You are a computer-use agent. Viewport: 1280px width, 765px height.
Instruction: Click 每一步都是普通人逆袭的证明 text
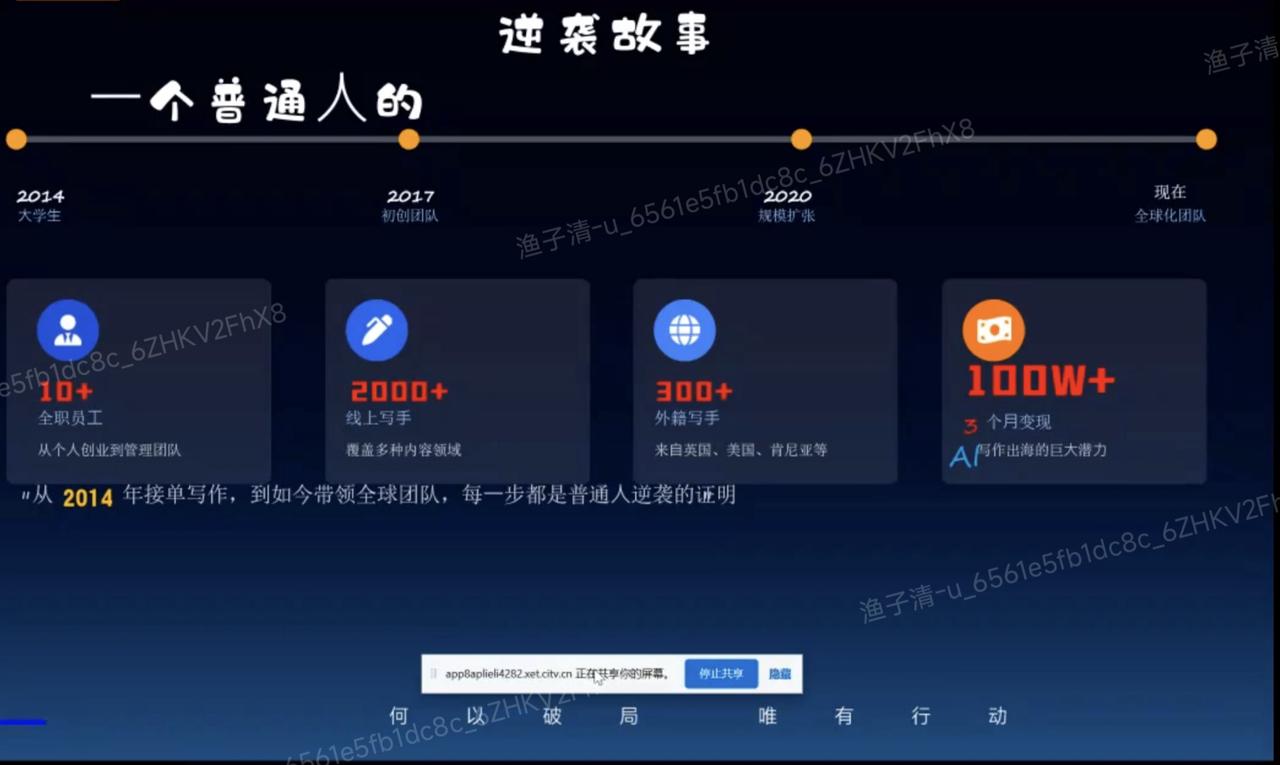(x=600, y=494)
